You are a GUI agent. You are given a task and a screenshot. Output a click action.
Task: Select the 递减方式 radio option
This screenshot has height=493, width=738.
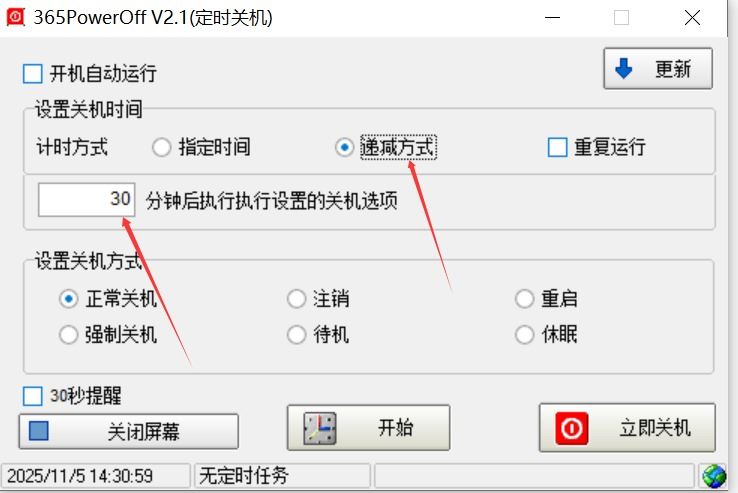tap(345, 147)
